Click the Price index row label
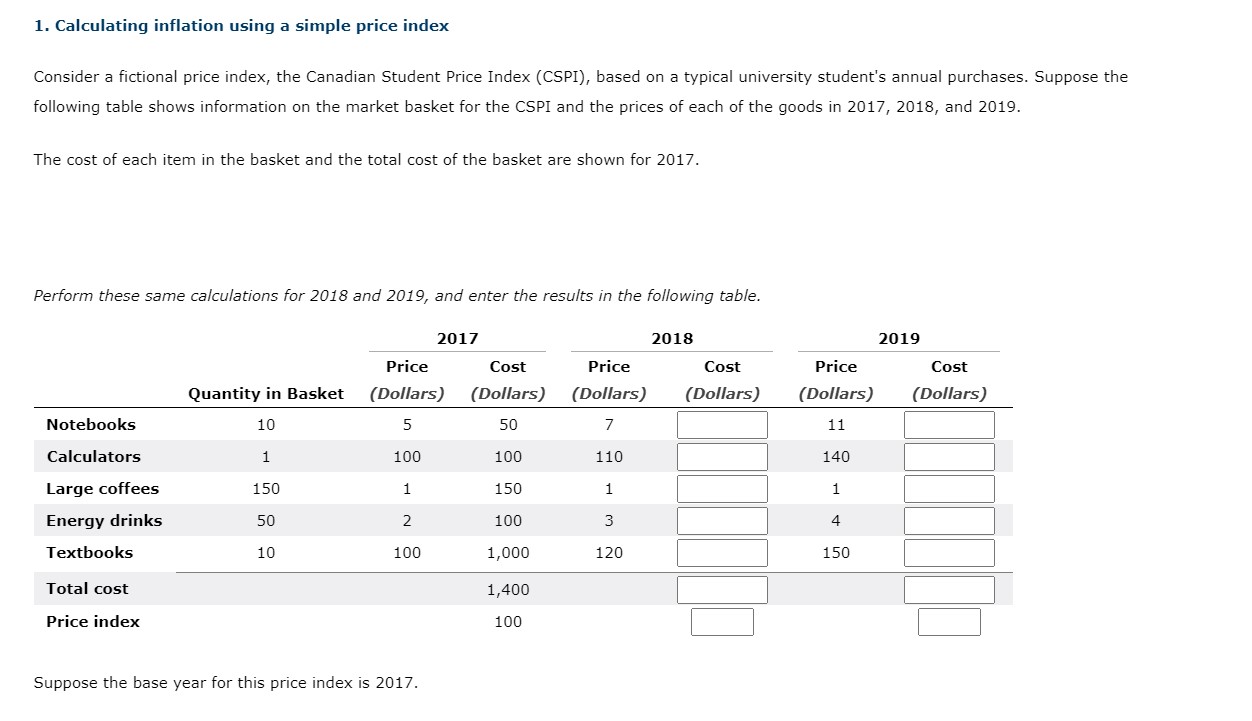Image resolution: width=1252 pixels, height=721 pixels. pyautogui.click(x=93, y=621)
